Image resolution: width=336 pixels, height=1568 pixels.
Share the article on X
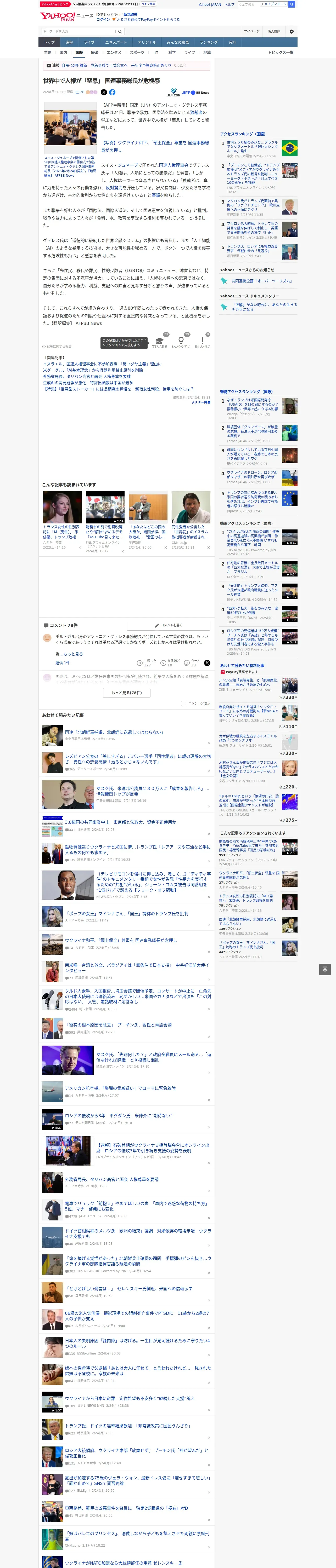104,93
